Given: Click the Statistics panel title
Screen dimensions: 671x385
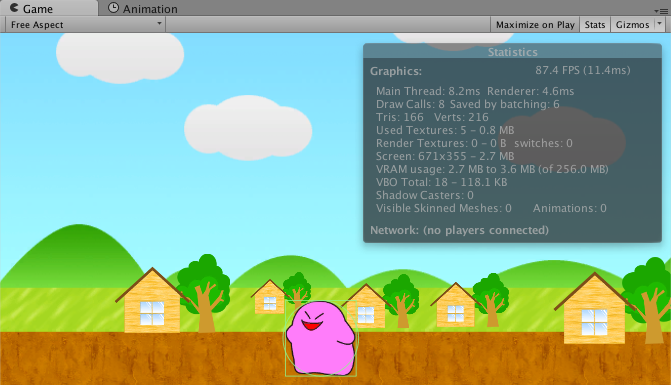Looking at the screenshot, I should 512,52.
